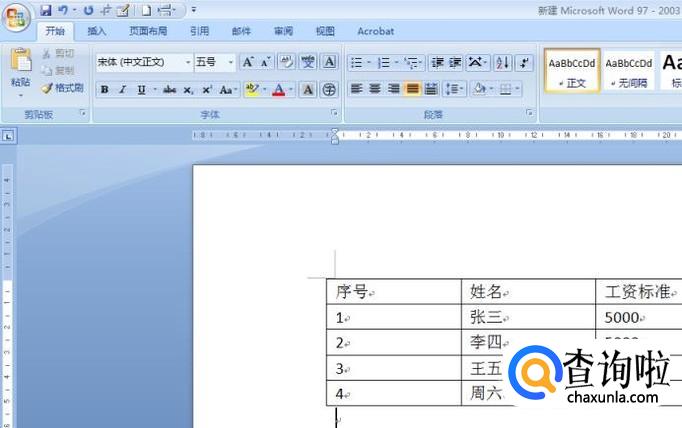Click the Format Painter (格式刷) tool
Image resolution: width=682 pixels, height=428 pixels.
point(62,88)
